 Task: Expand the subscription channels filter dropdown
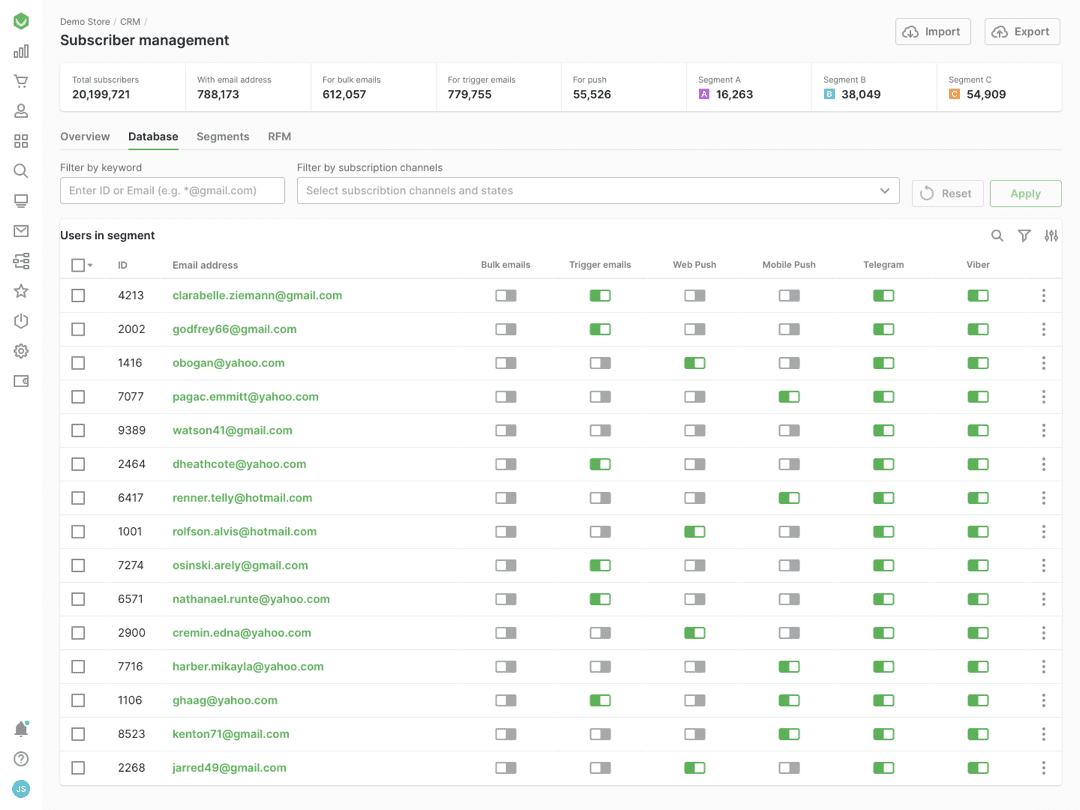click(884, 191)
